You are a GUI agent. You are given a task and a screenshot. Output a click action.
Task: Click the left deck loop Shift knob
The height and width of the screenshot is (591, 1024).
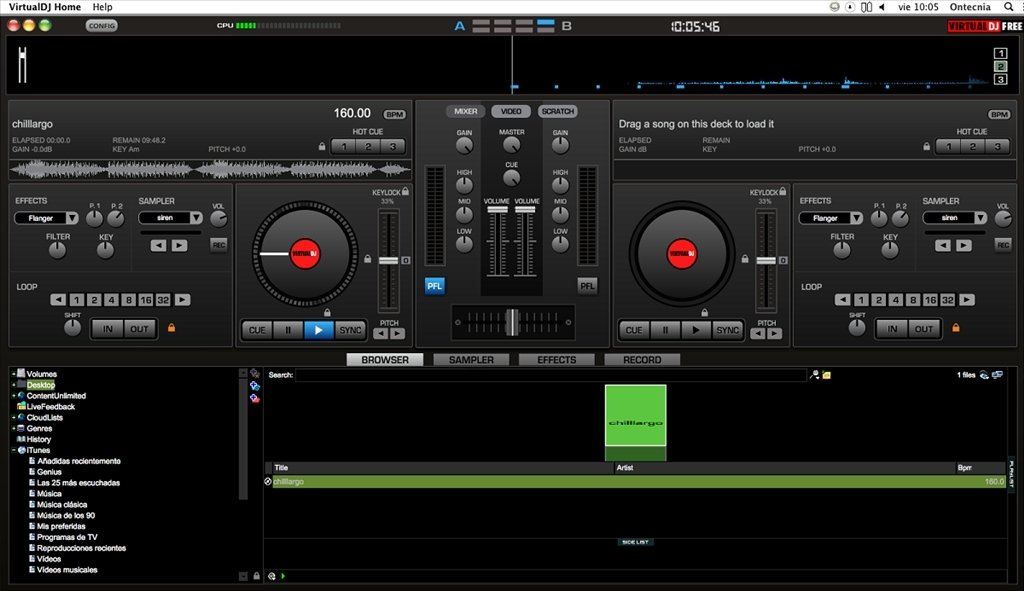pyautogui.click(x=72, y=328)
